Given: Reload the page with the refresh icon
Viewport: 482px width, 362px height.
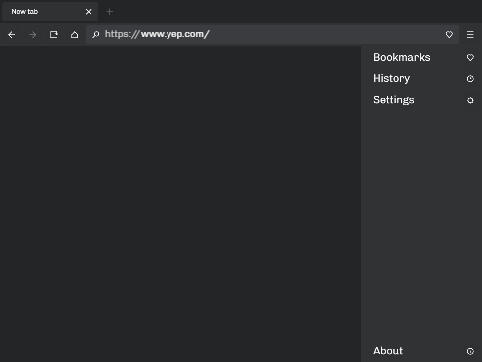Looking at the screenshot, I should [53, 35].
